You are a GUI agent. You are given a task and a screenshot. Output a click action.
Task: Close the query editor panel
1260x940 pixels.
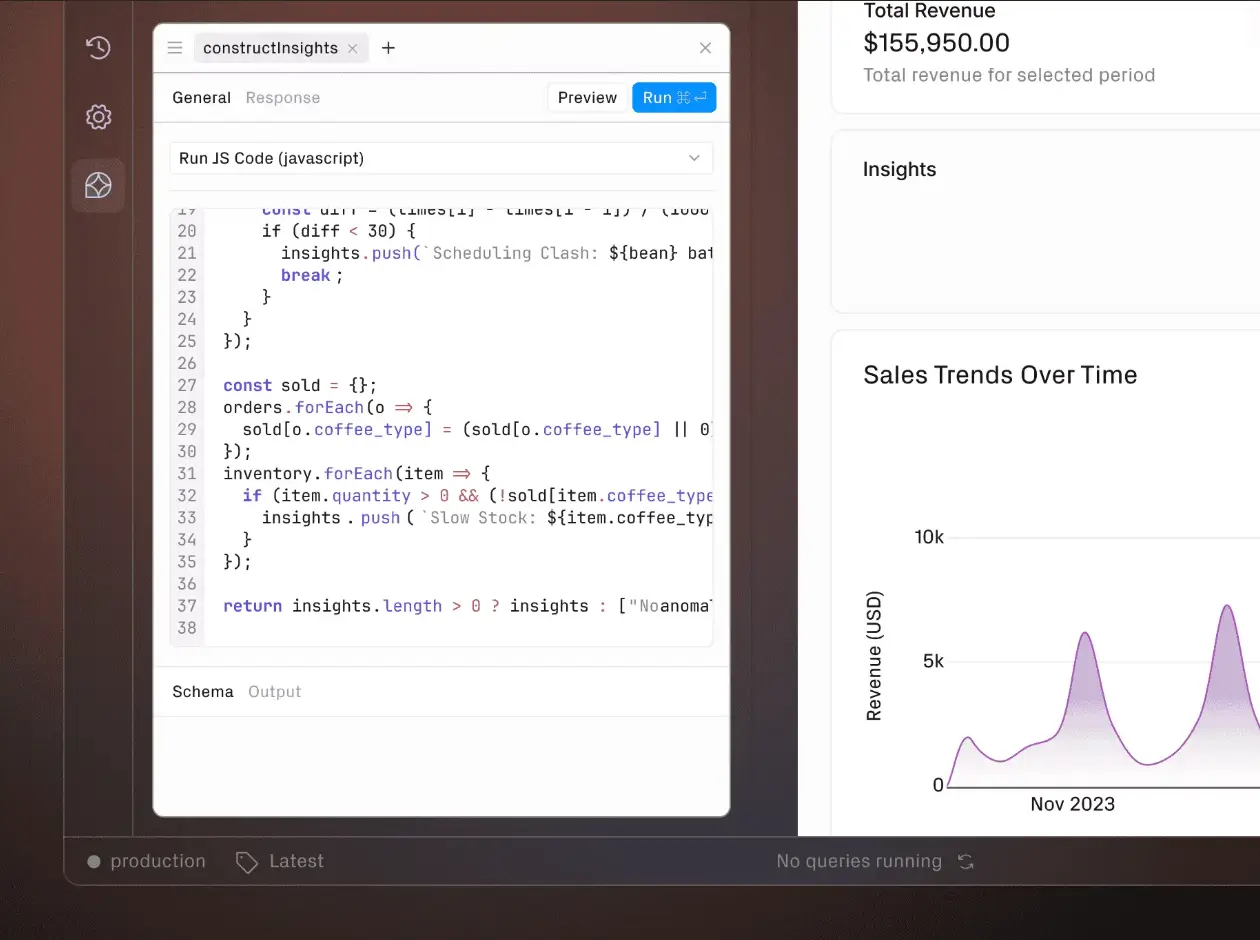point(706,48)
